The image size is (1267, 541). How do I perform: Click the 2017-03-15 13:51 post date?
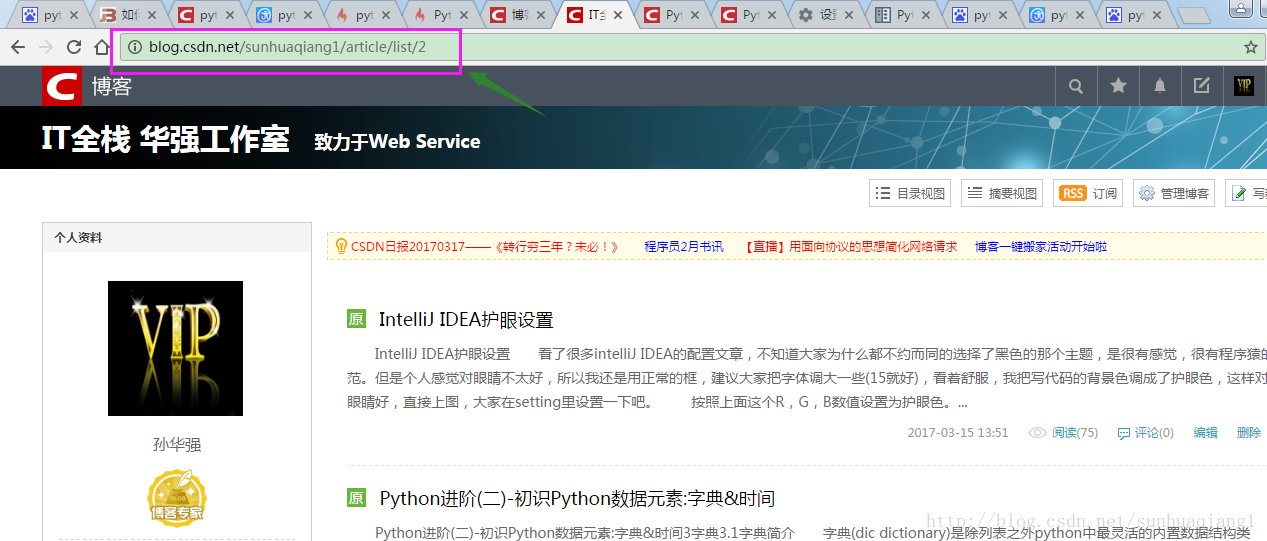958,433
